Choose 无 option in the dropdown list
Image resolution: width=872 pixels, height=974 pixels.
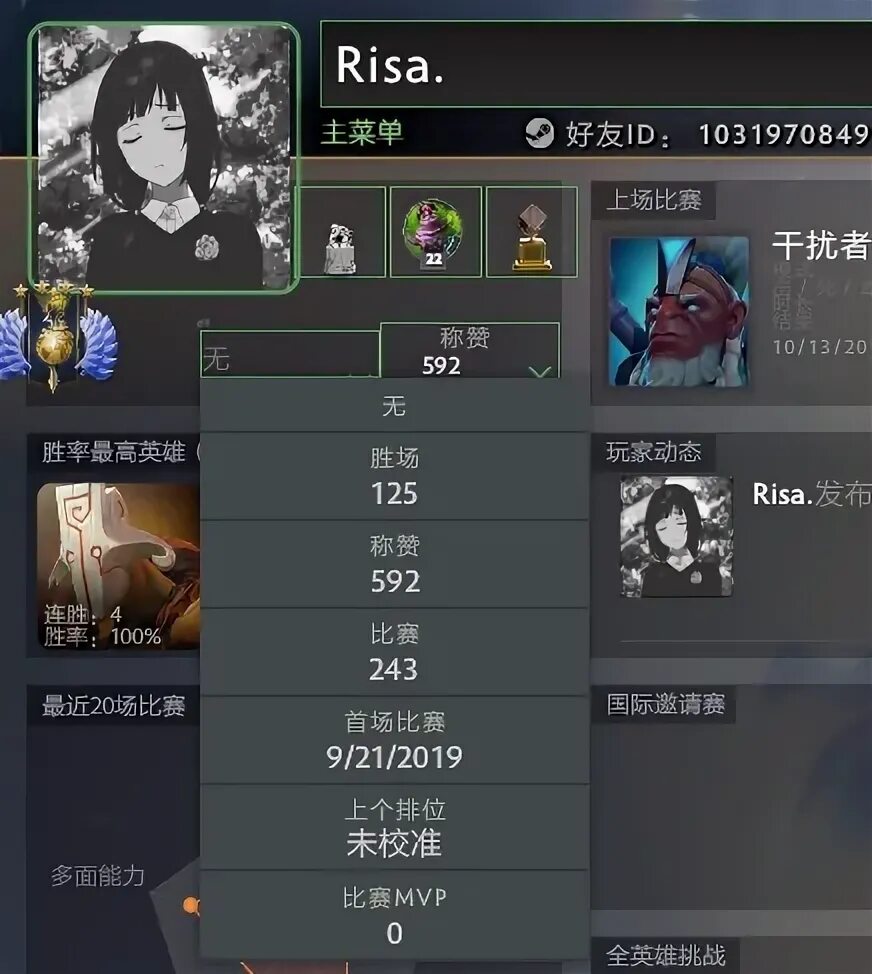tap(394, 407)
